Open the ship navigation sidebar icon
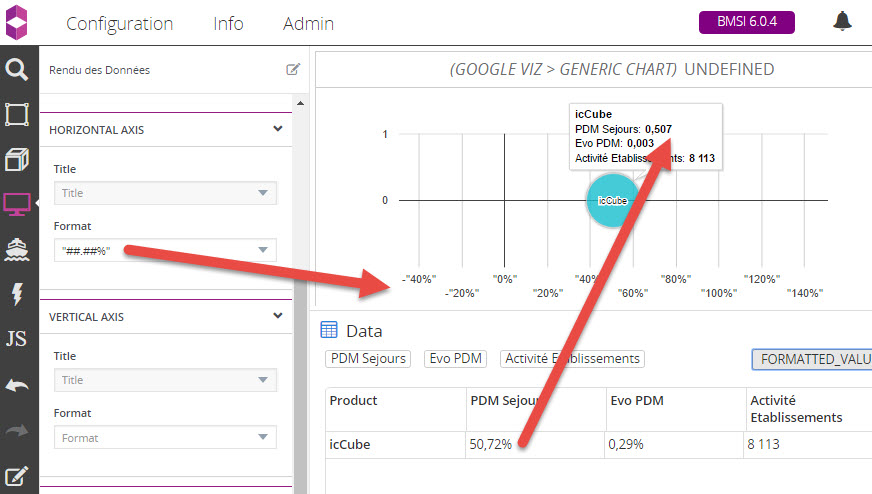Screen dimensions: 872x494 click(17, 248)
